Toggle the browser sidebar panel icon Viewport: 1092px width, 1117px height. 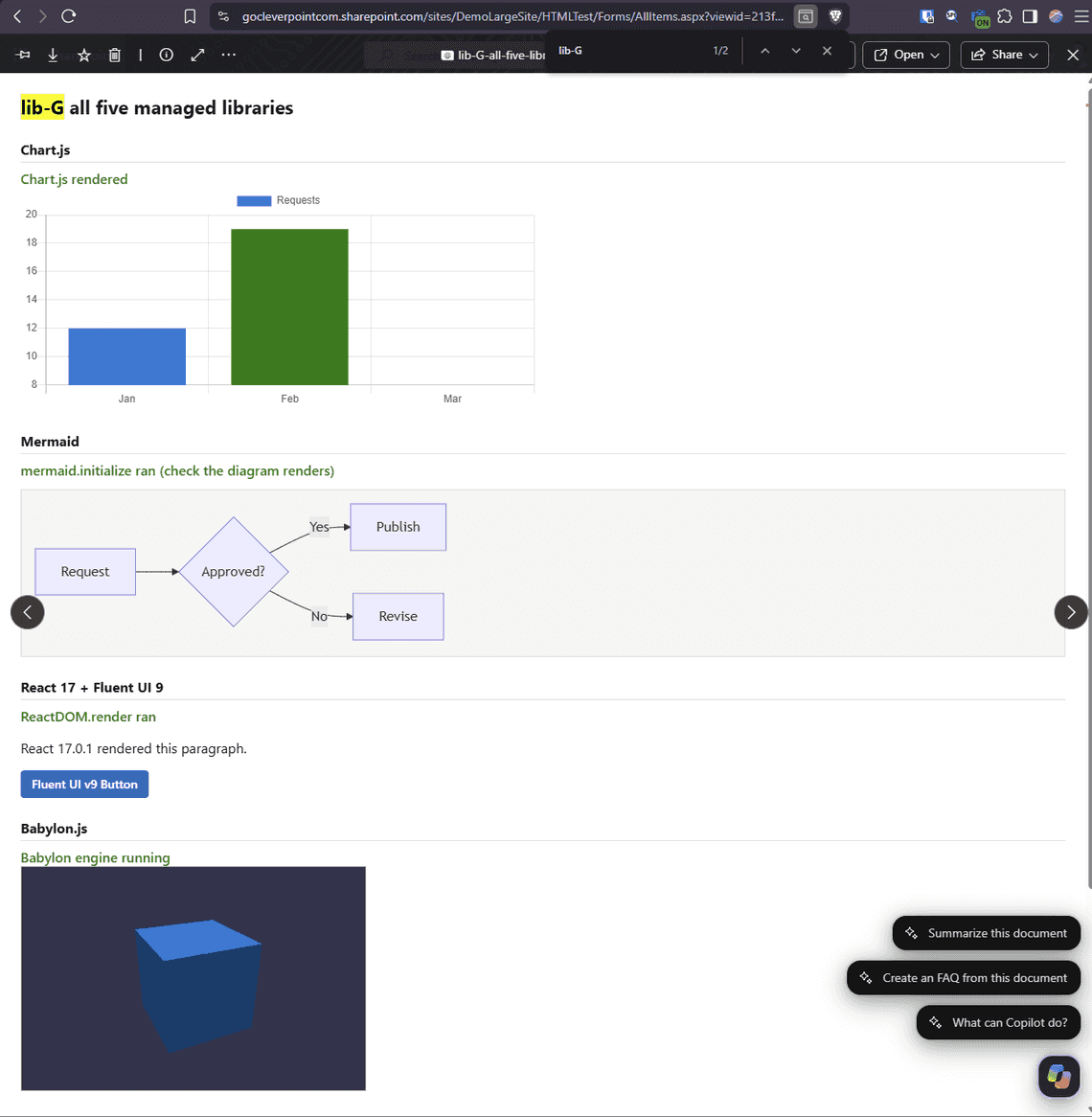point(1030,15)
